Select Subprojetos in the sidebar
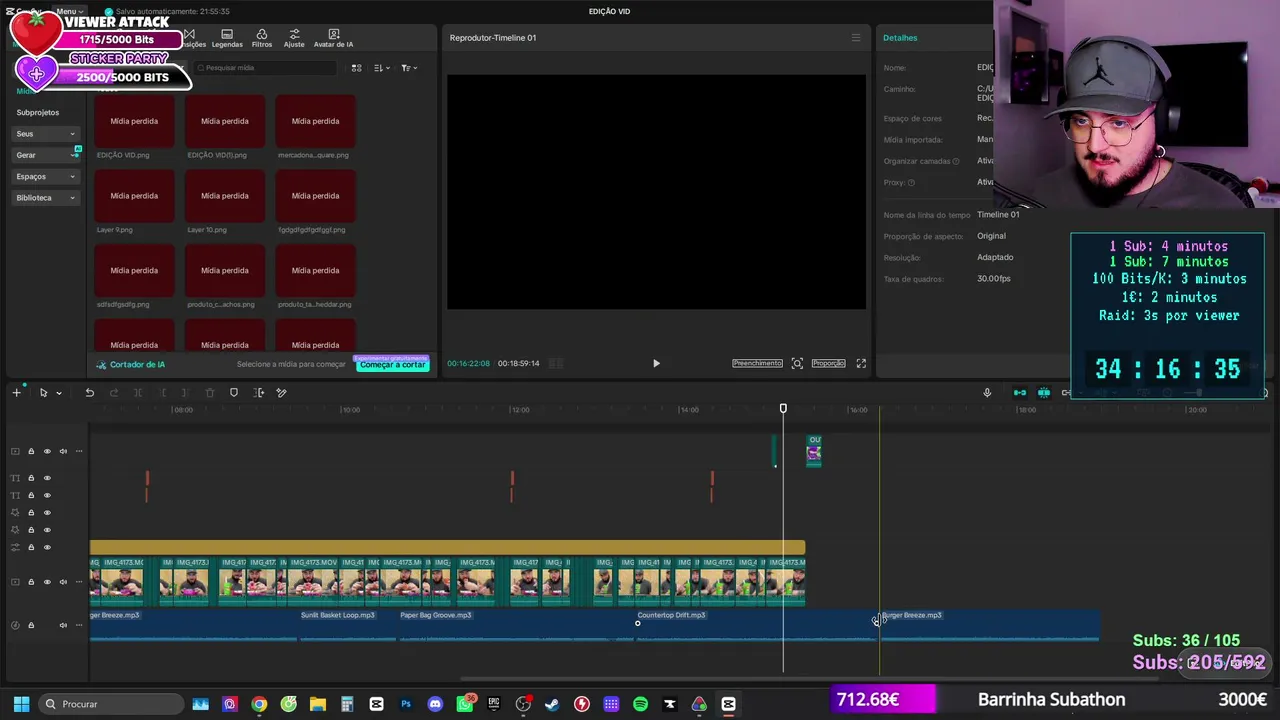1280x720 pixels. tap(38, 112)
